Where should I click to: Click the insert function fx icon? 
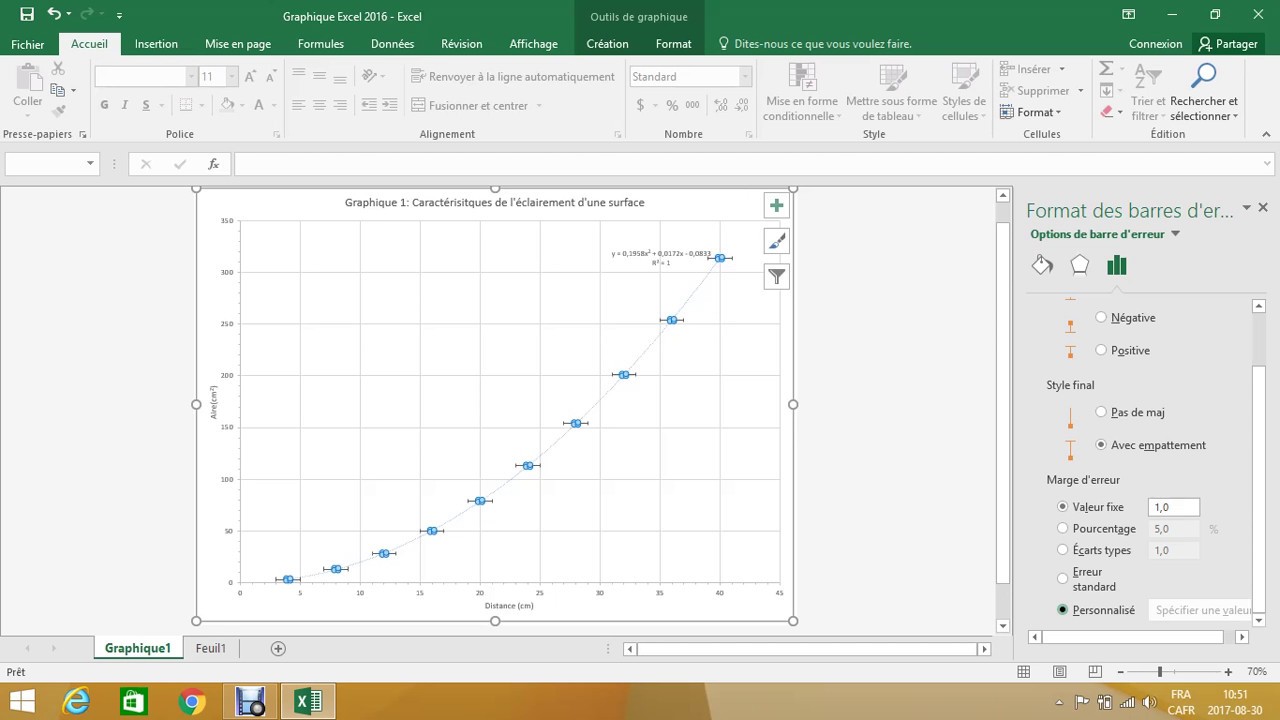point(213,164)
